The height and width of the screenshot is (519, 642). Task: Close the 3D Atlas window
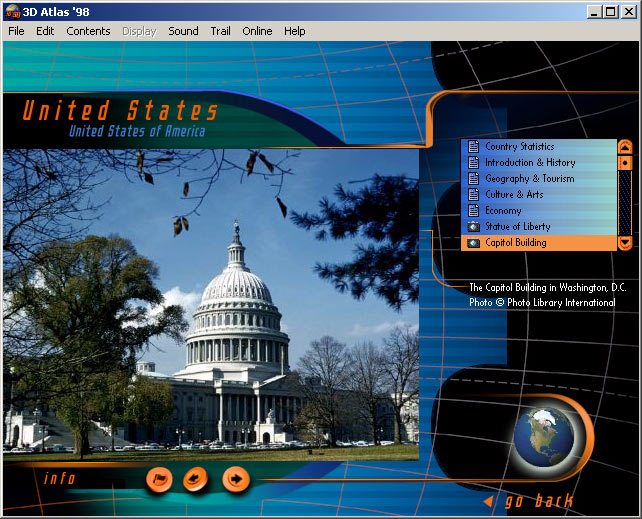(x=628, y=12)
